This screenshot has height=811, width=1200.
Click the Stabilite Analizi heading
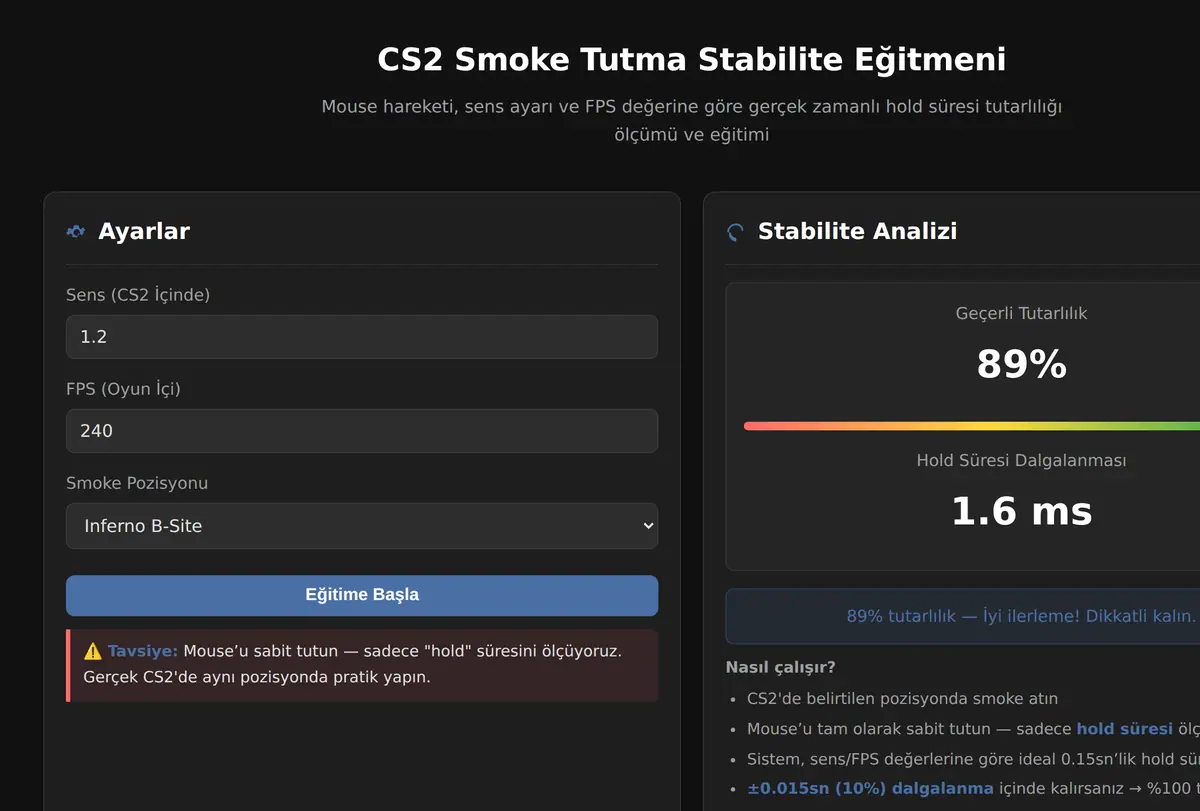[x=858, y=232]
